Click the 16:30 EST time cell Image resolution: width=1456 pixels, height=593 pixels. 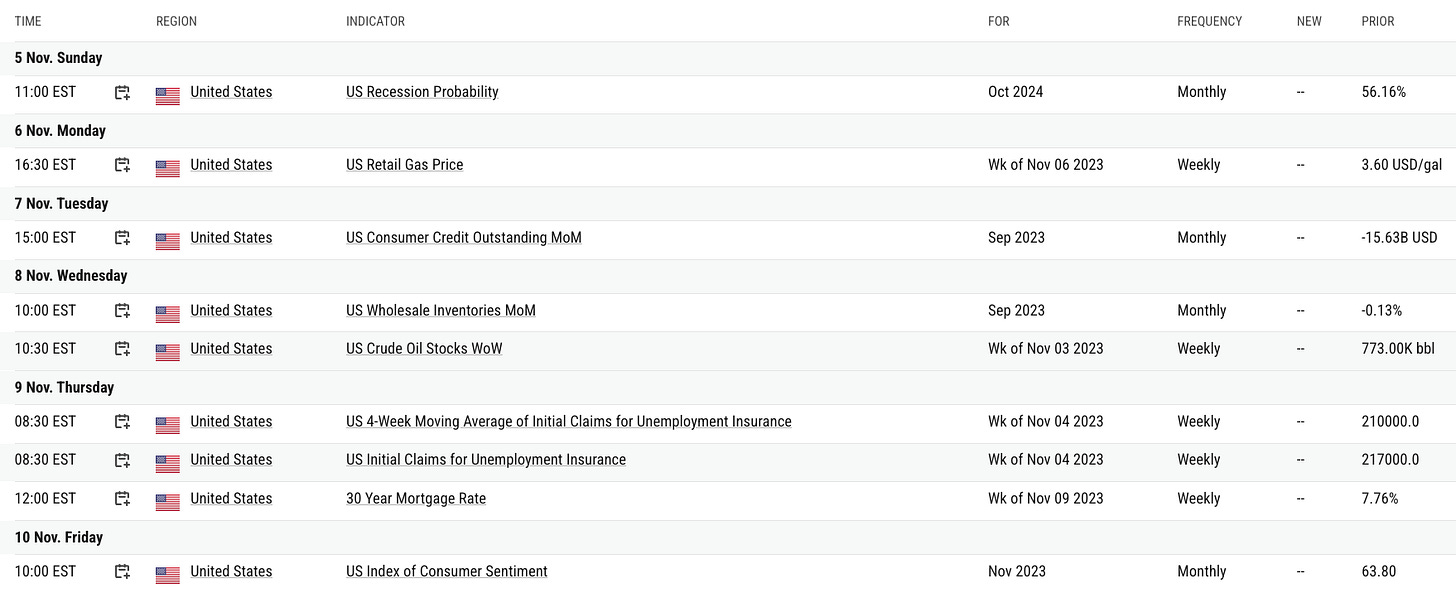45,165
